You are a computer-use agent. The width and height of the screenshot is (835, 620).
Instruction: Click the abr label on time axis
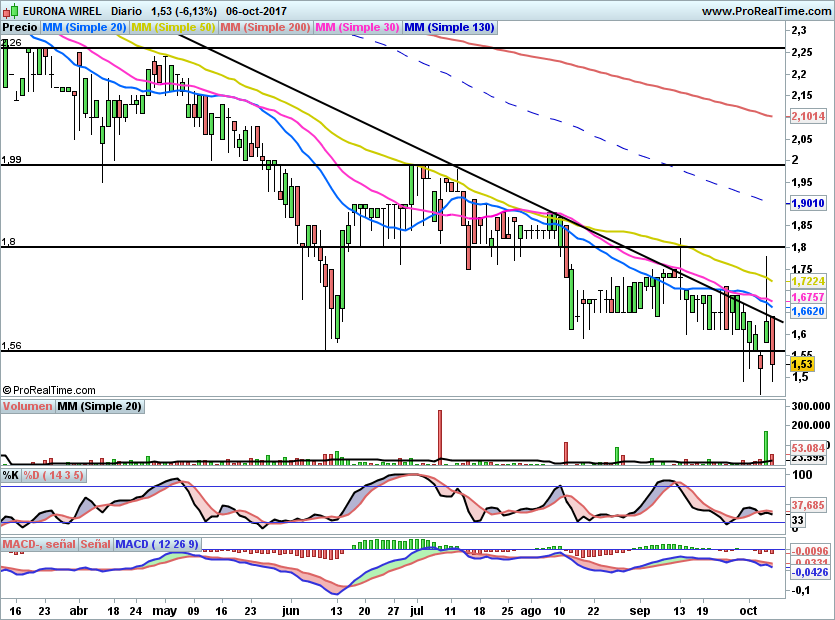pos(79,611)
